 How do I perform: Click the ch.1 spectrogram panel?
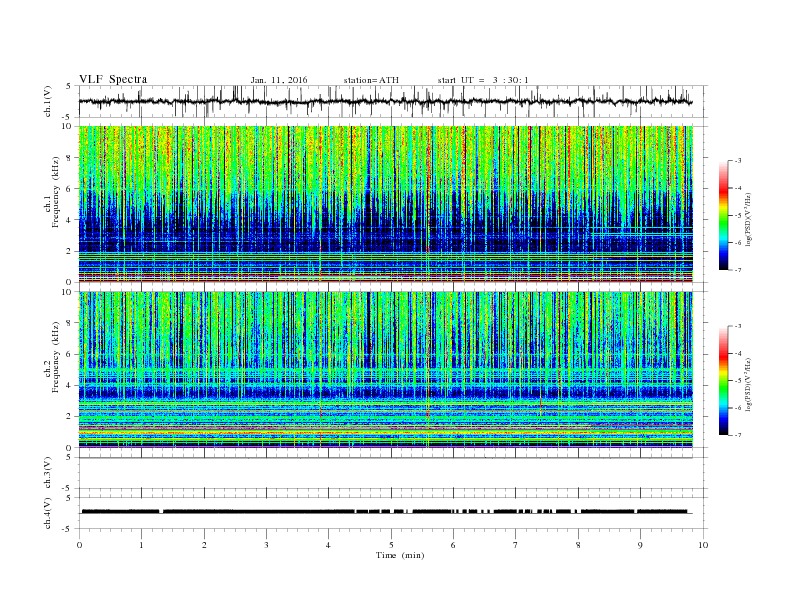386,204
